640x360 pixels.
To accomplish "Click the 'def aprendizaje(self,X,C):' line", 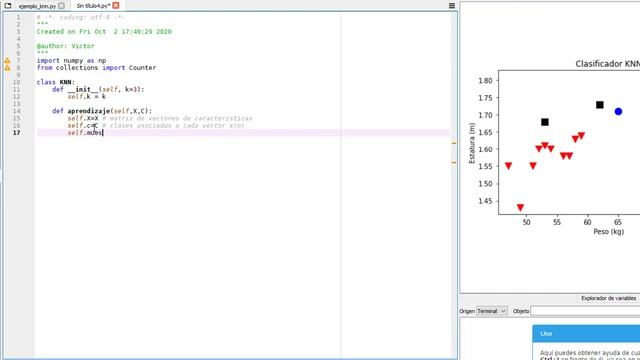I will click(x=102, y=111).
